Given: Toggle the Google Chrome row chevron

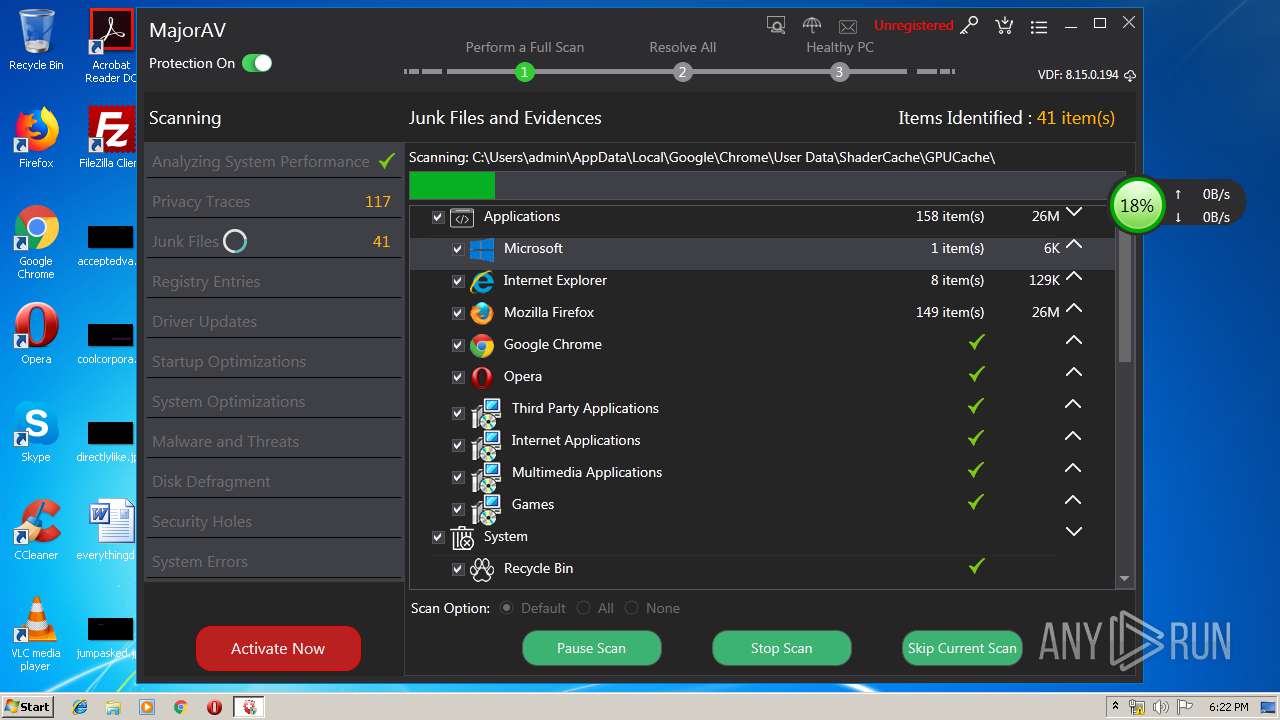Looking at the screenshot, I should point(1074,340).
